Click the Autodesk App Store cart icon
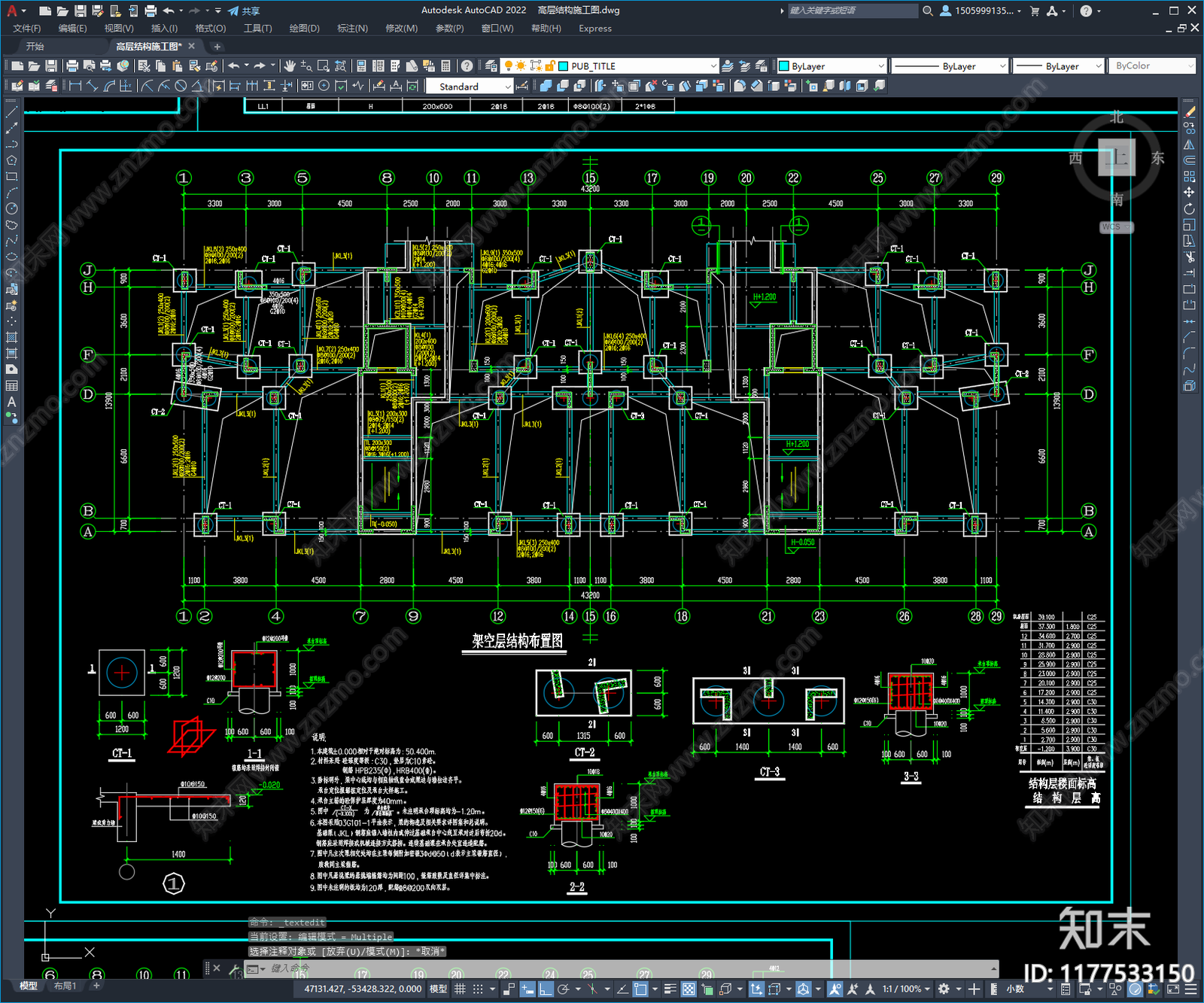1204x1003 pixels. pos(1035,11)
